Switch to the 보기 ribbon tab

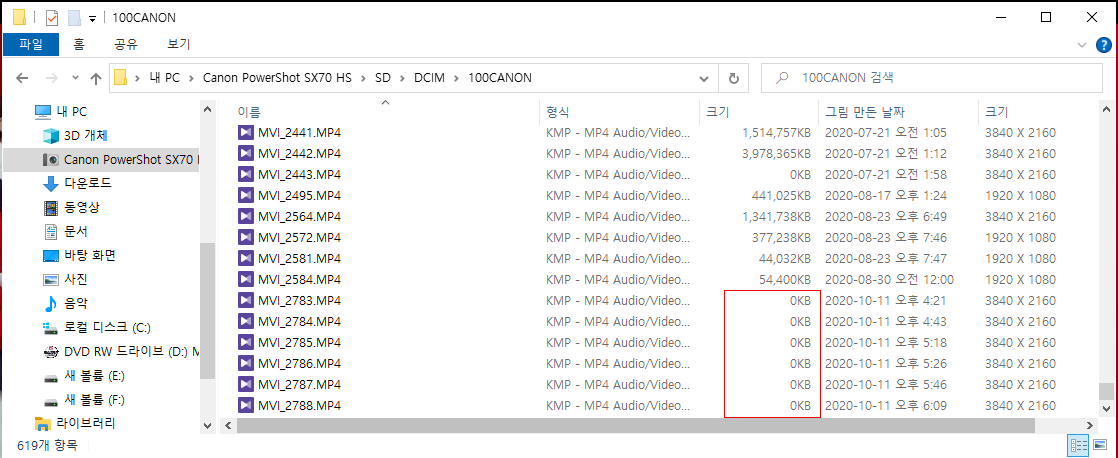coord(178,44)
